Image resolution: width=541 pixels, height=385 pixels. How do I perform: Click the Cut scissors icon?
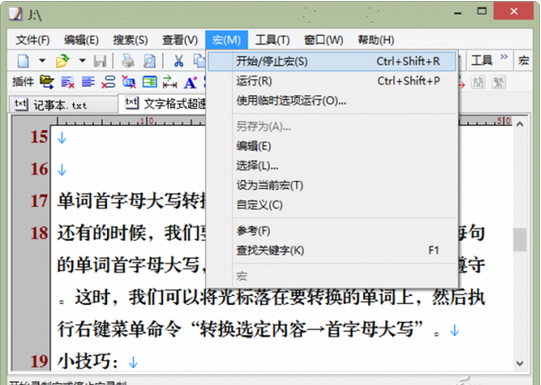[x=178, y=61]
